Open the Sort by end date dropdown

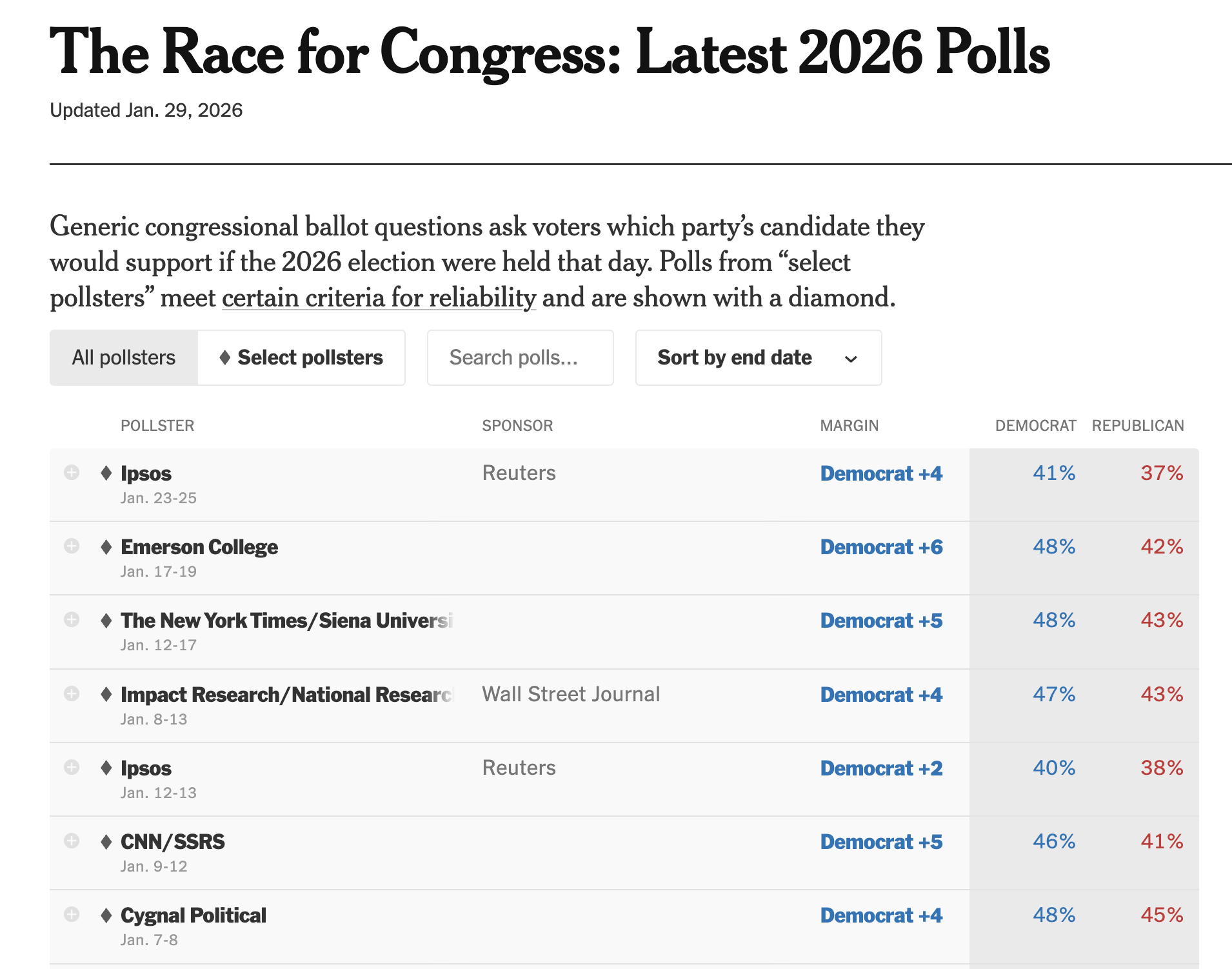tap(758, 357)
